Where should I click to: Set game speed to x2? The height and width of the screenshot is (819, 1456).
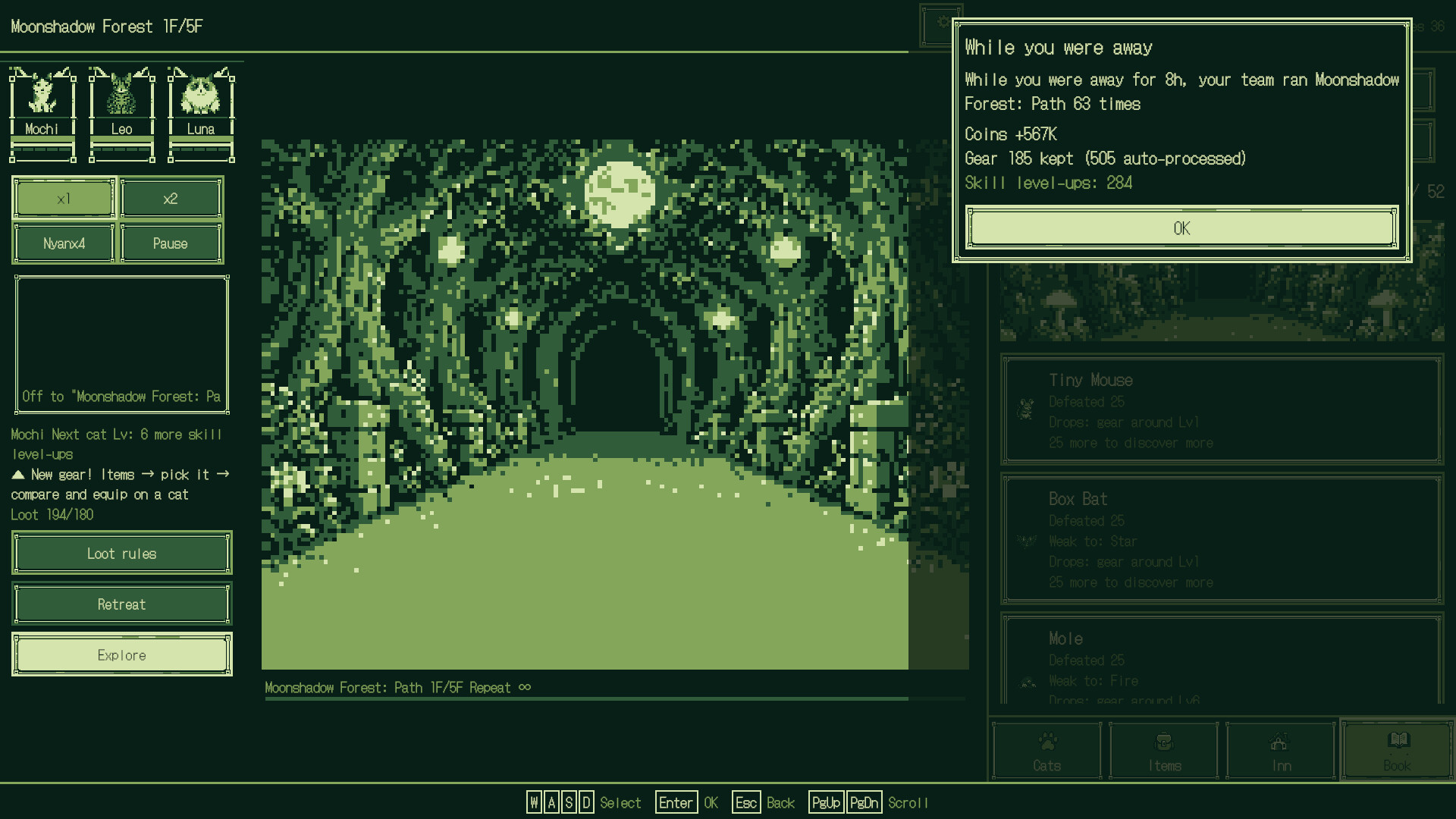[171, 199]
